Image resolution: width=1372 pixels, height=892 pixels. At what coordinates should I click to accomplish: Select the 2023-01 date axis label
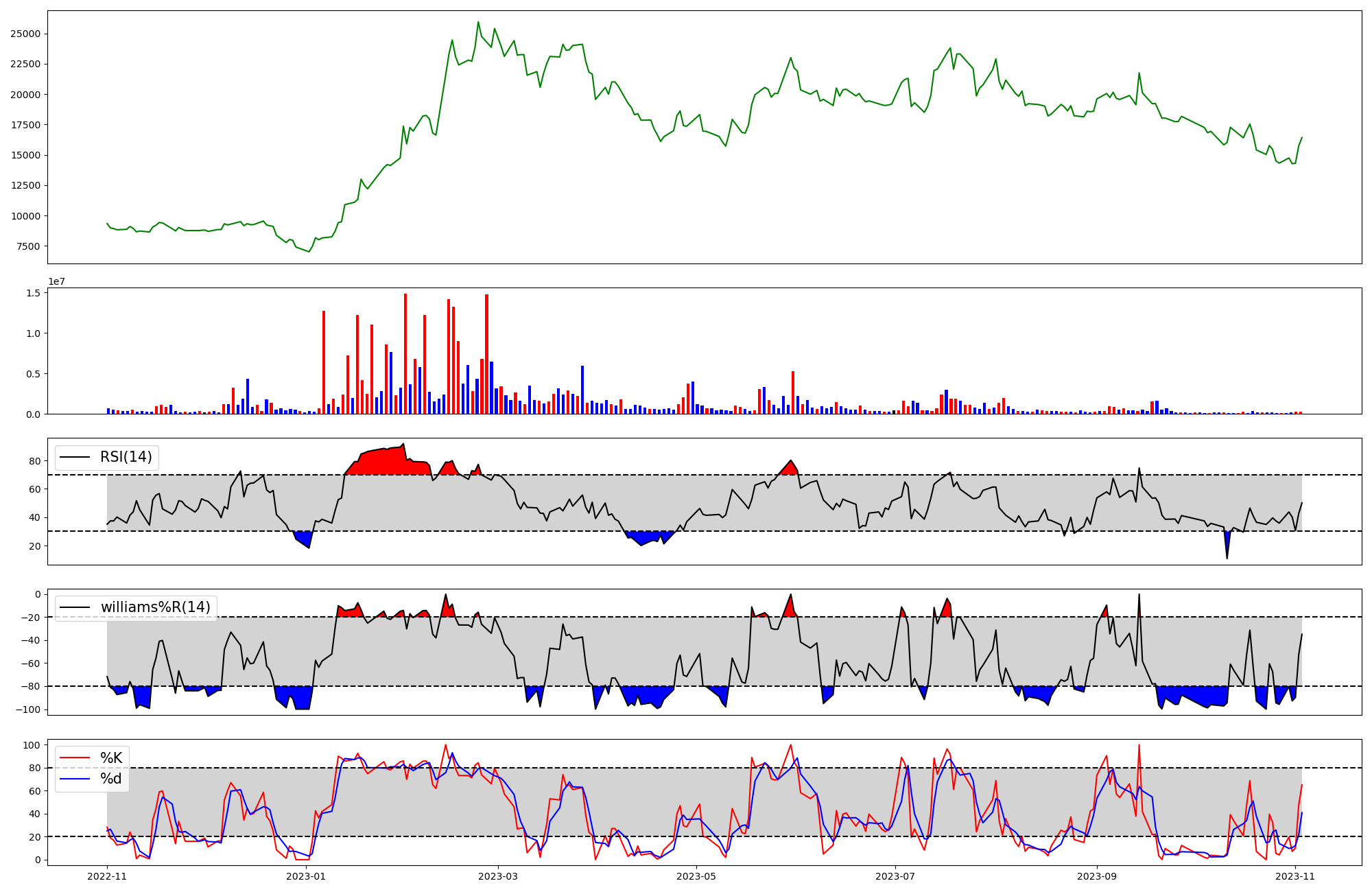click(x=306, y=876)
